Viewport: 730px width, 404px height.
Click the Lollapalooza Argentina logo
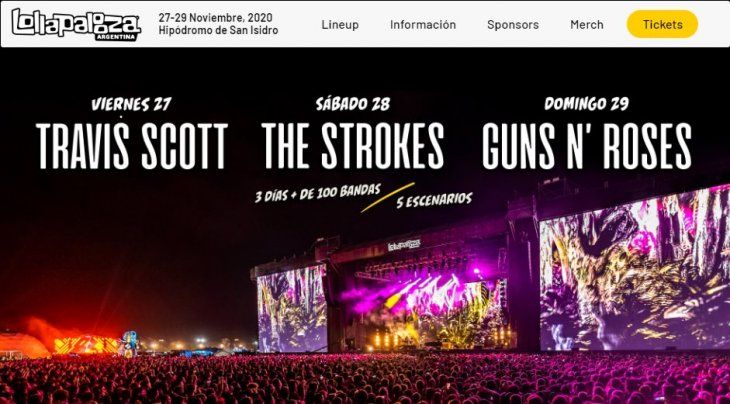(x=76, y=24)
